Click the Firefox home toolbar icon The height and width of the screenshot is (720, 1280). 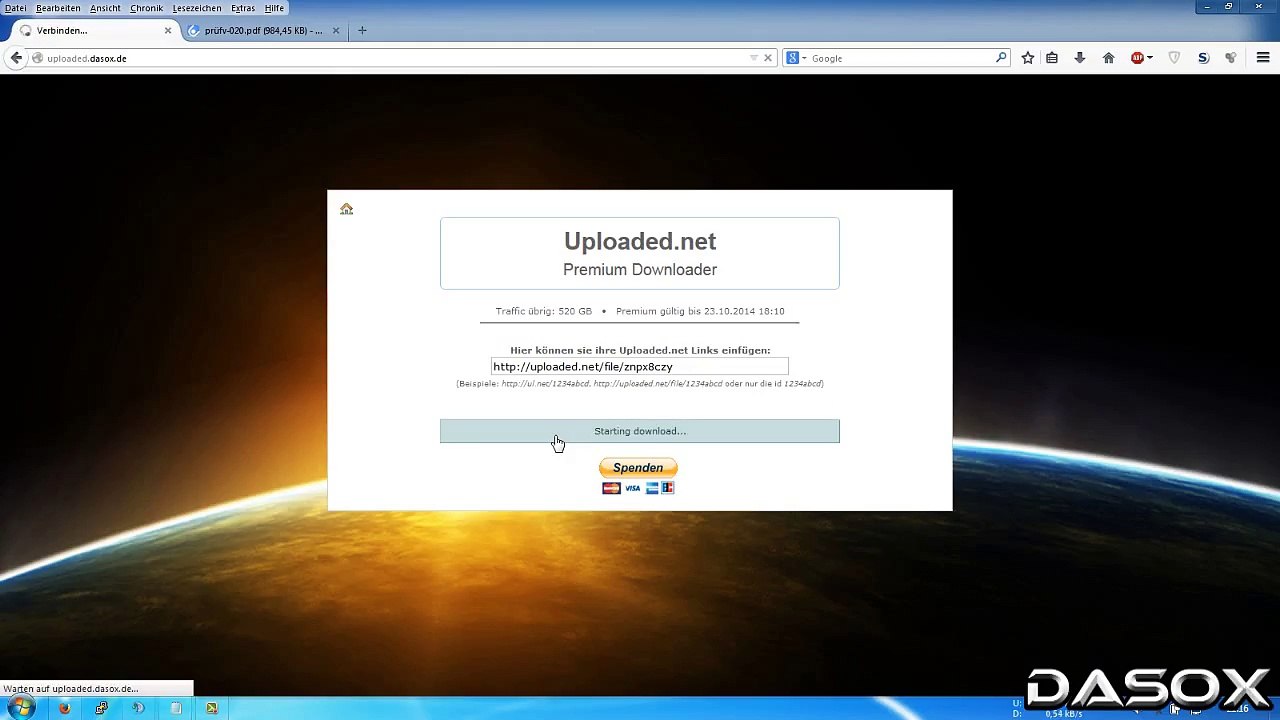click(x=1108, y=58)
